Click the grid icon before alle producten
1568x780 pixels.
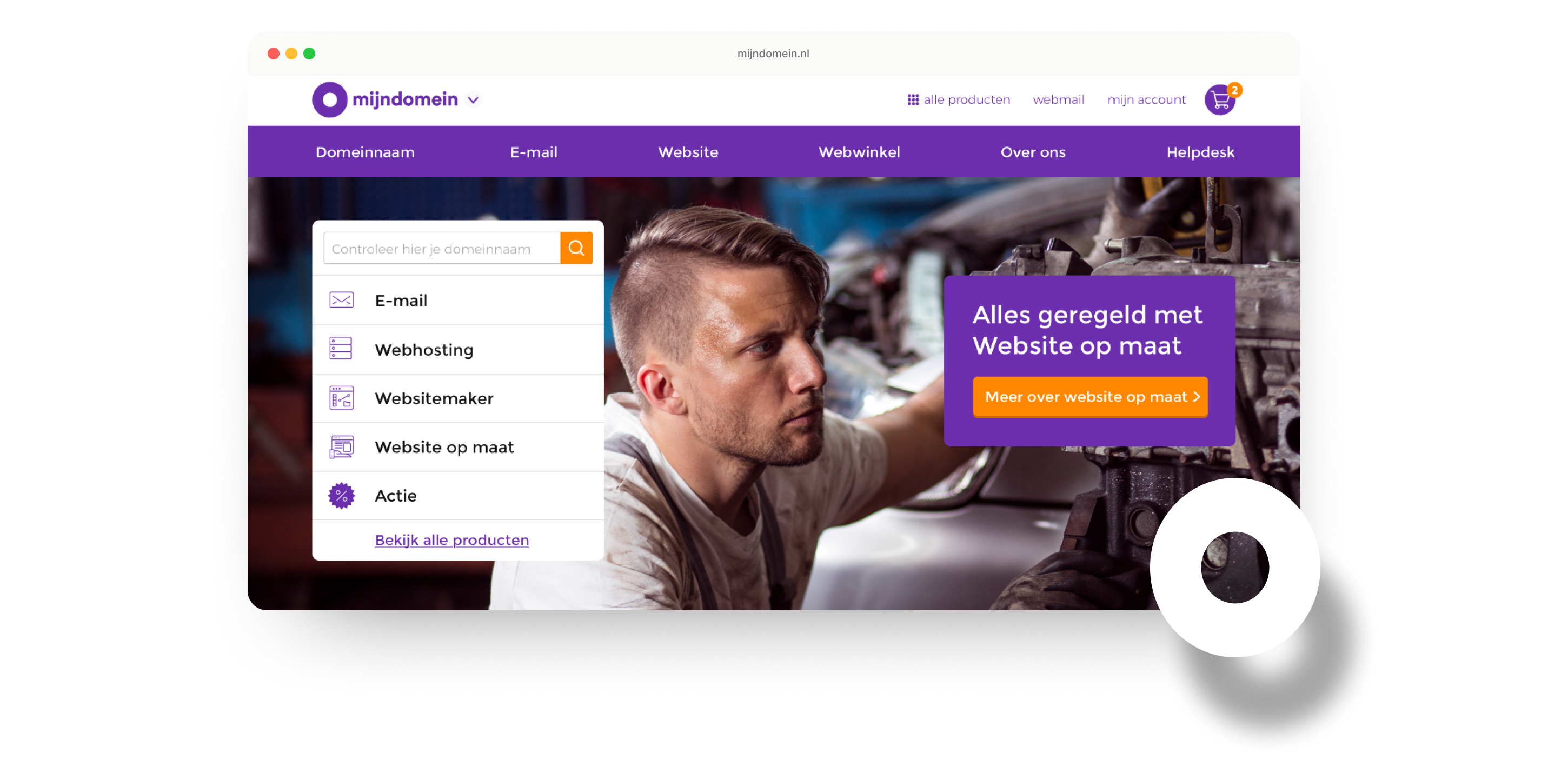(x=913, y=100)
